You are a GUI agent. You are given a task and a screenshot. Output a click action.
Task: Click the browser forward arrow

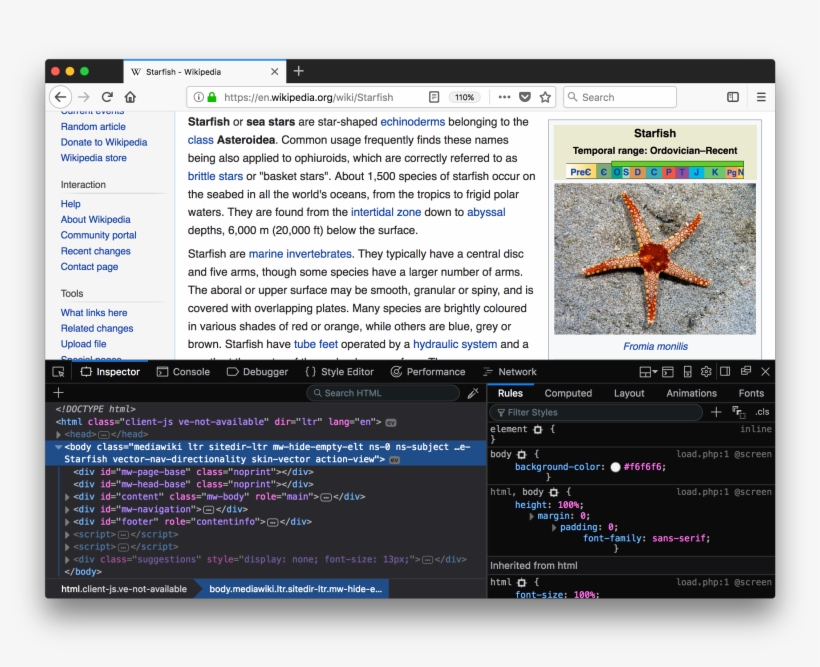tap(84, 97)
